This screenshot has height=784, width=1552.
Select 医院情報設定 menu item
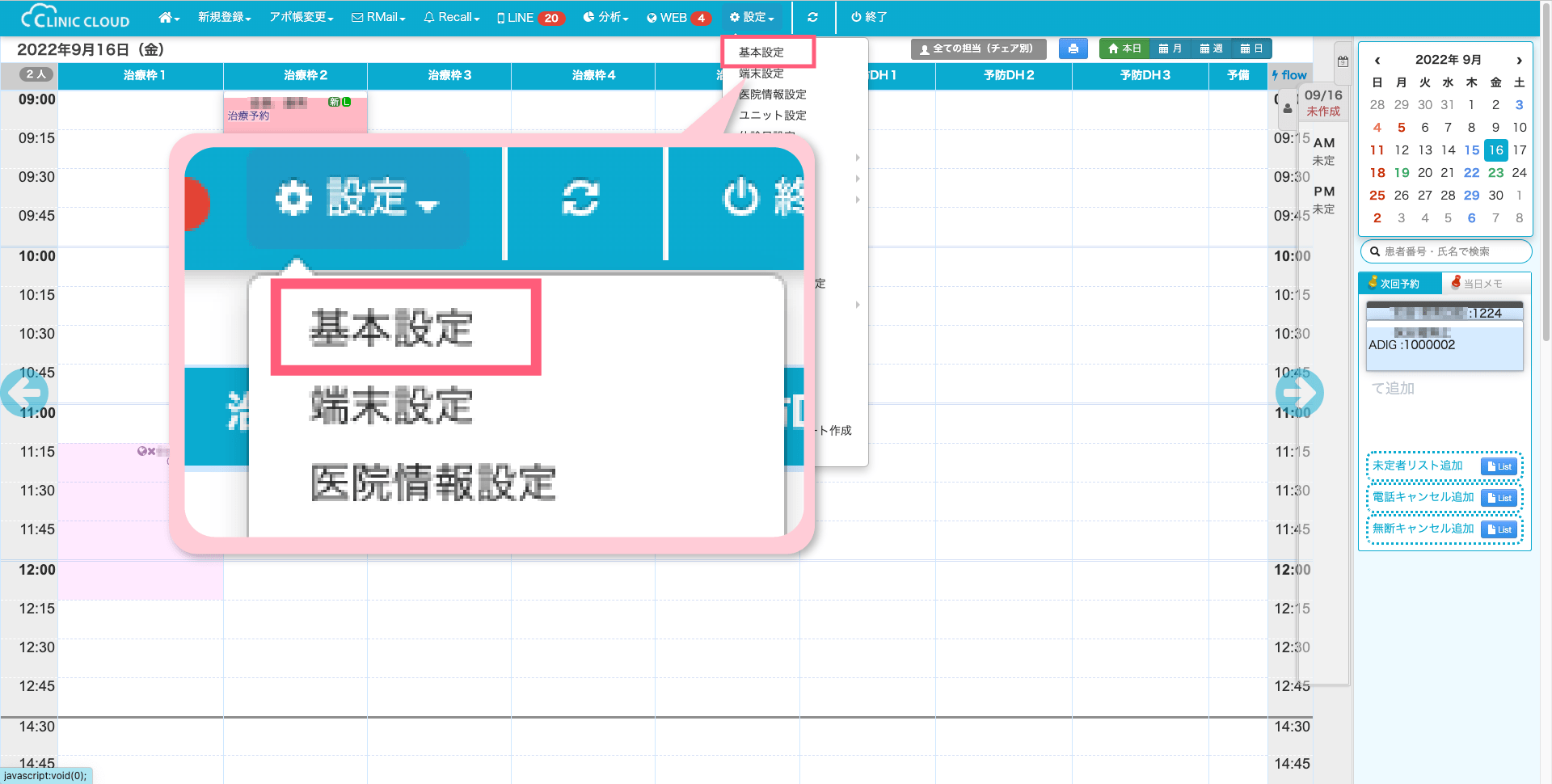772,95
